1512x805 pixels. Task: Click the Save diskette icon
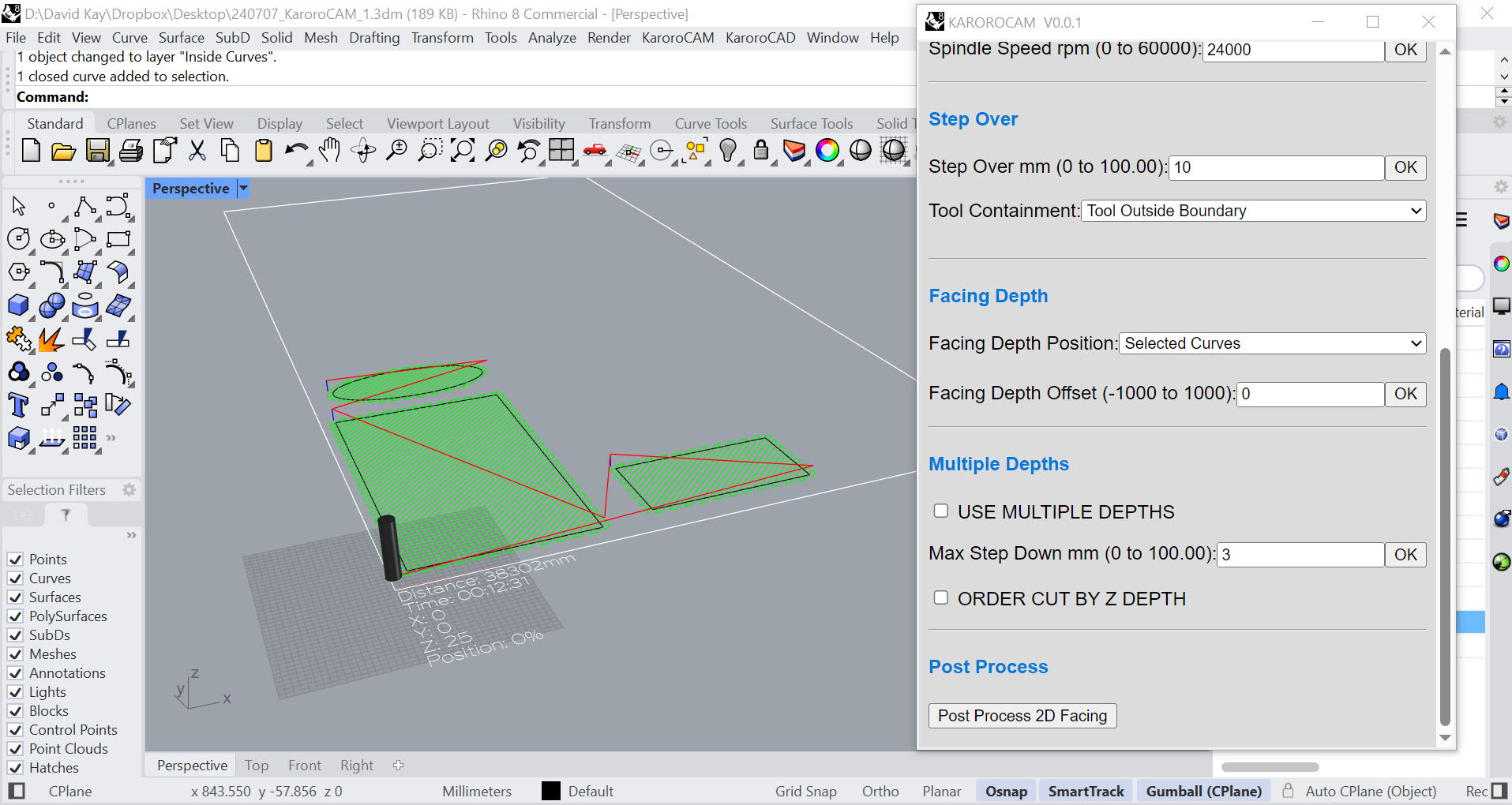point(97,150)
